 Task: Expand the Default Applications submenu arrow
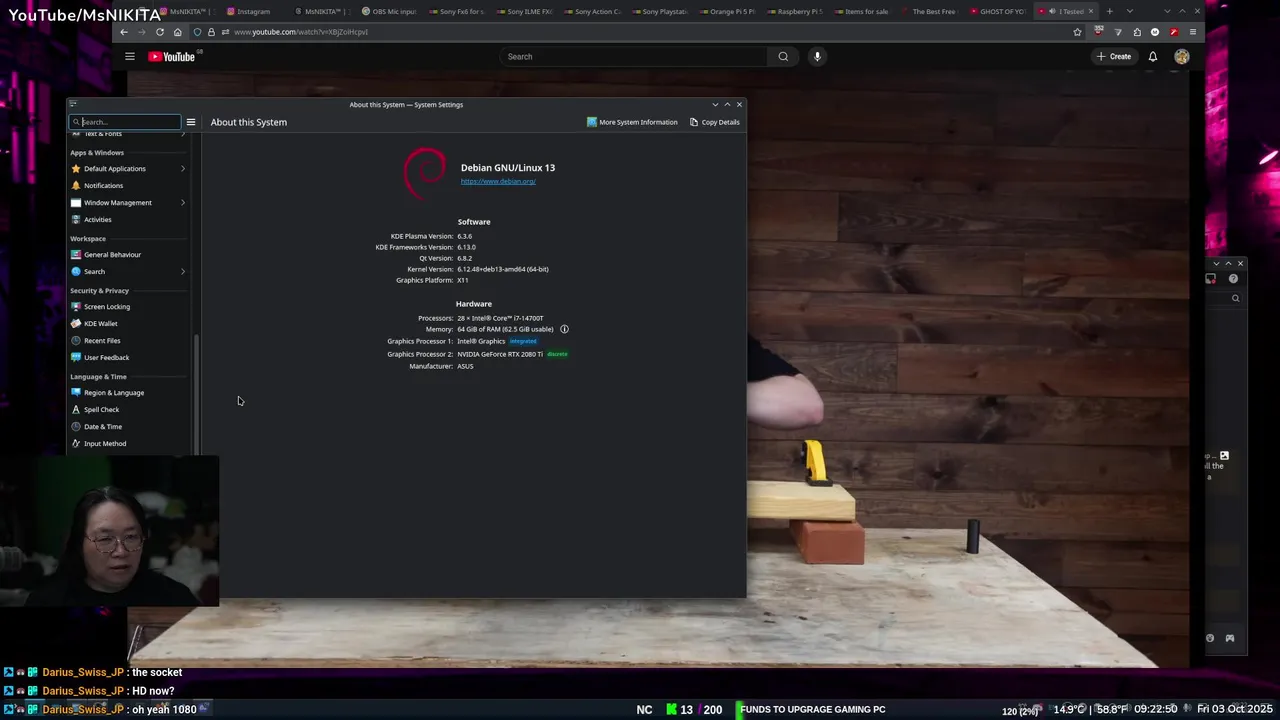[x=183, y=169]
